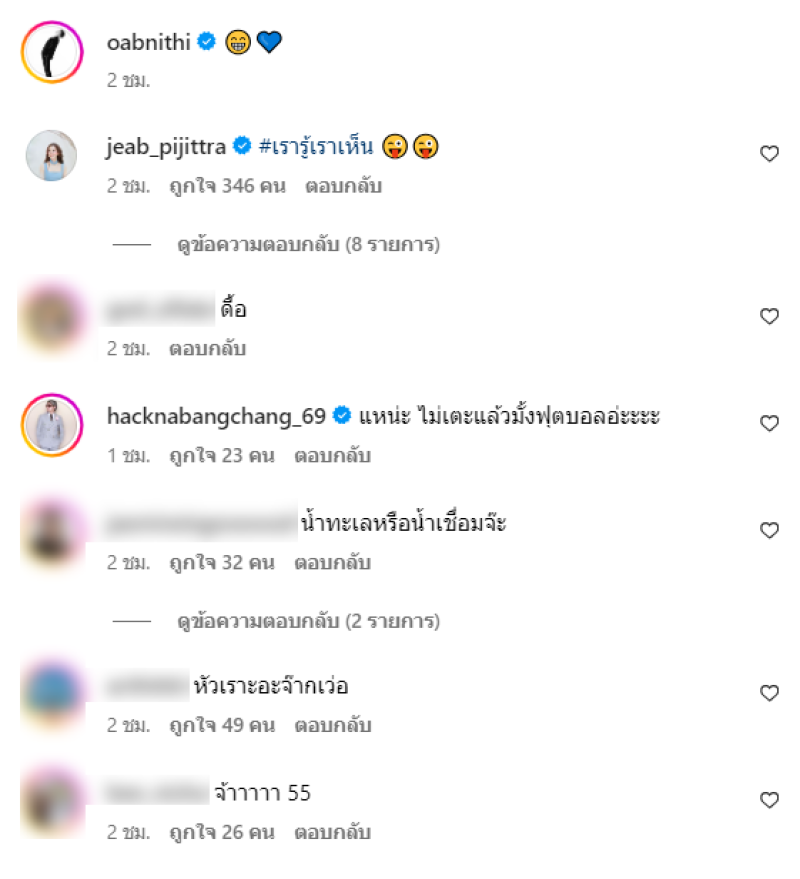Like the จ้าาาาา 55 comment heart
The width and height of the screenshot is (800, 879).
769,799
